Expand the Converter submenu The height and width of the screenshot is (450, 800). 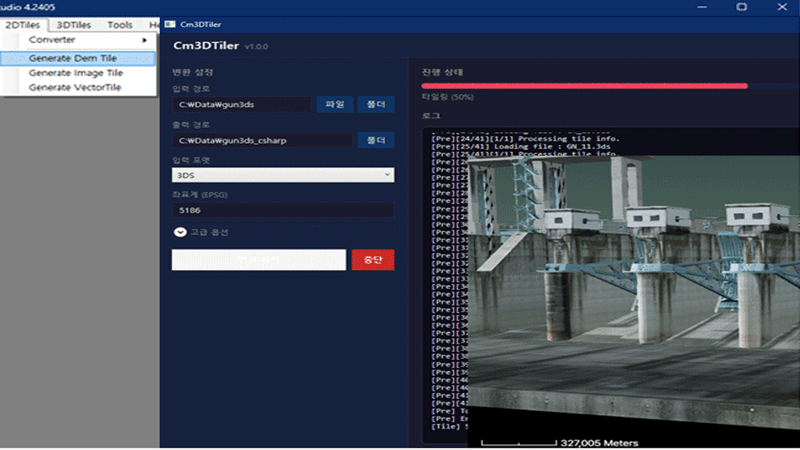point(79,40)
